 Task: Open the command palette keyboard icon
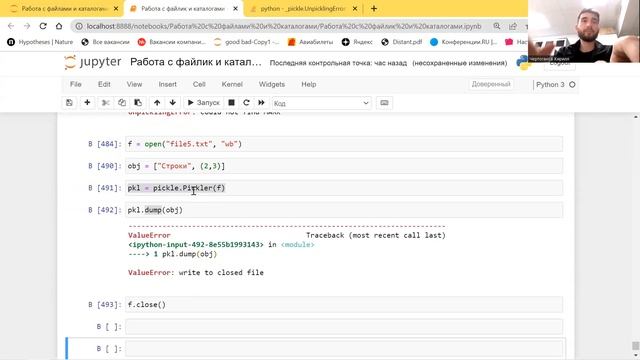(384, 103)
